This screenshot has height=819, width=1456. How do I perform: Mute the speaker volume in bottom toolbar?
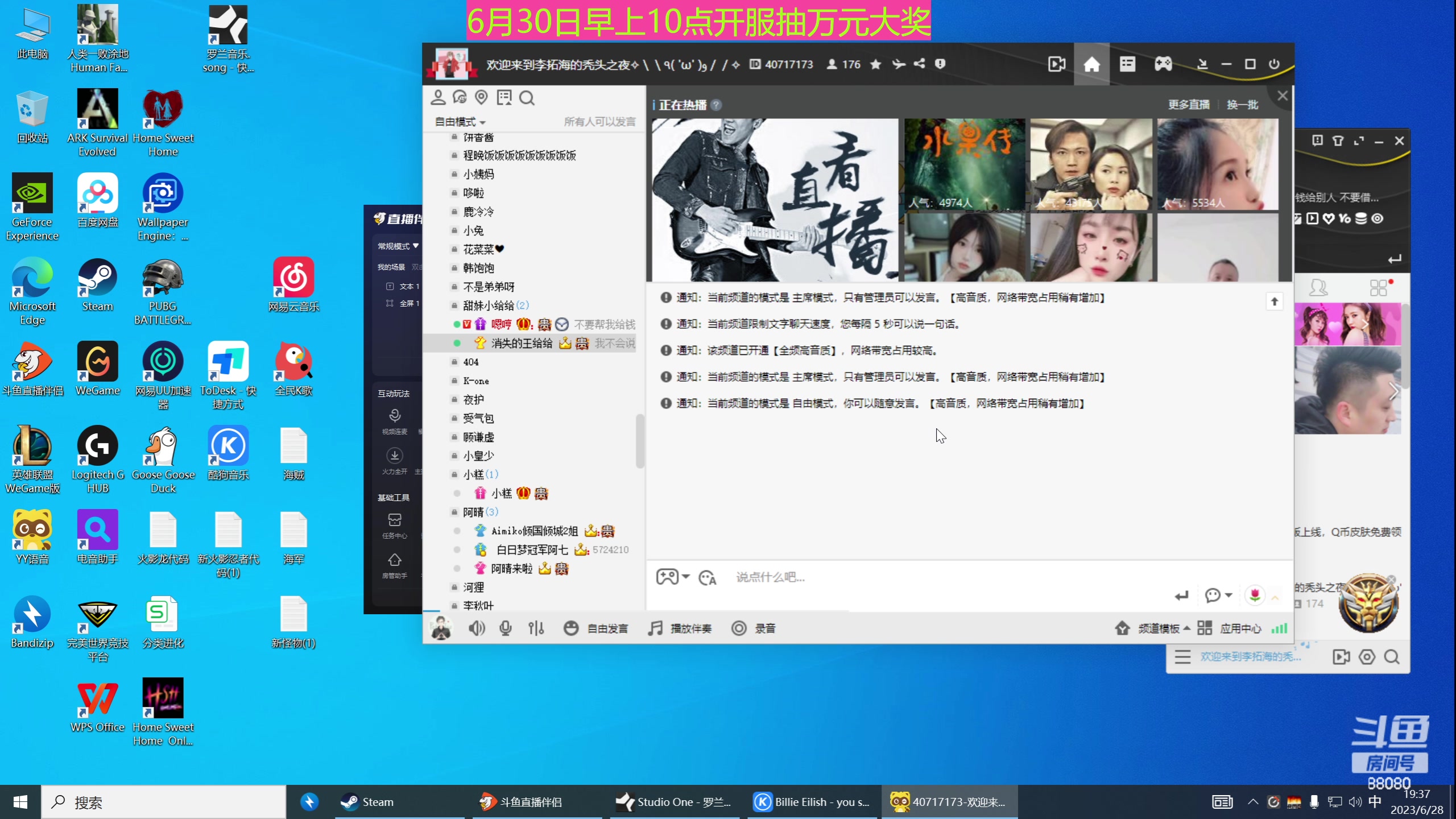click(477, 628)
